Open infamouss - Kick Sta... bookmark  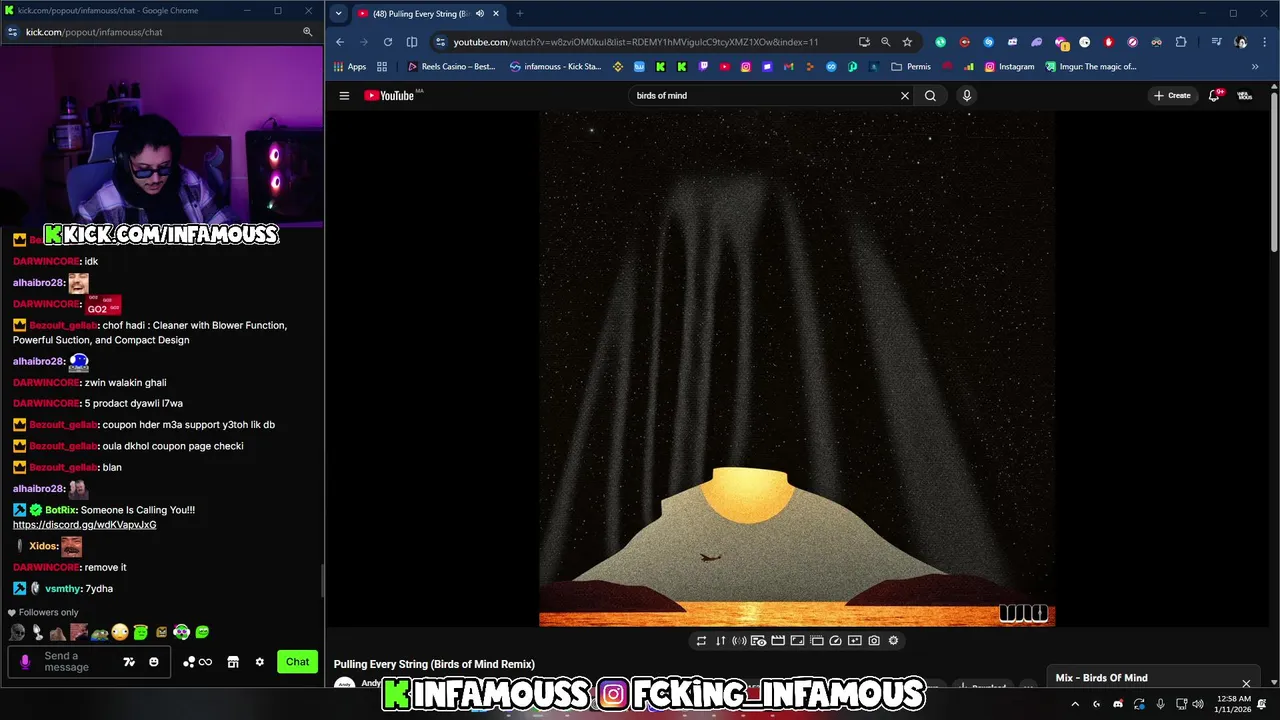tap(556, 67)
